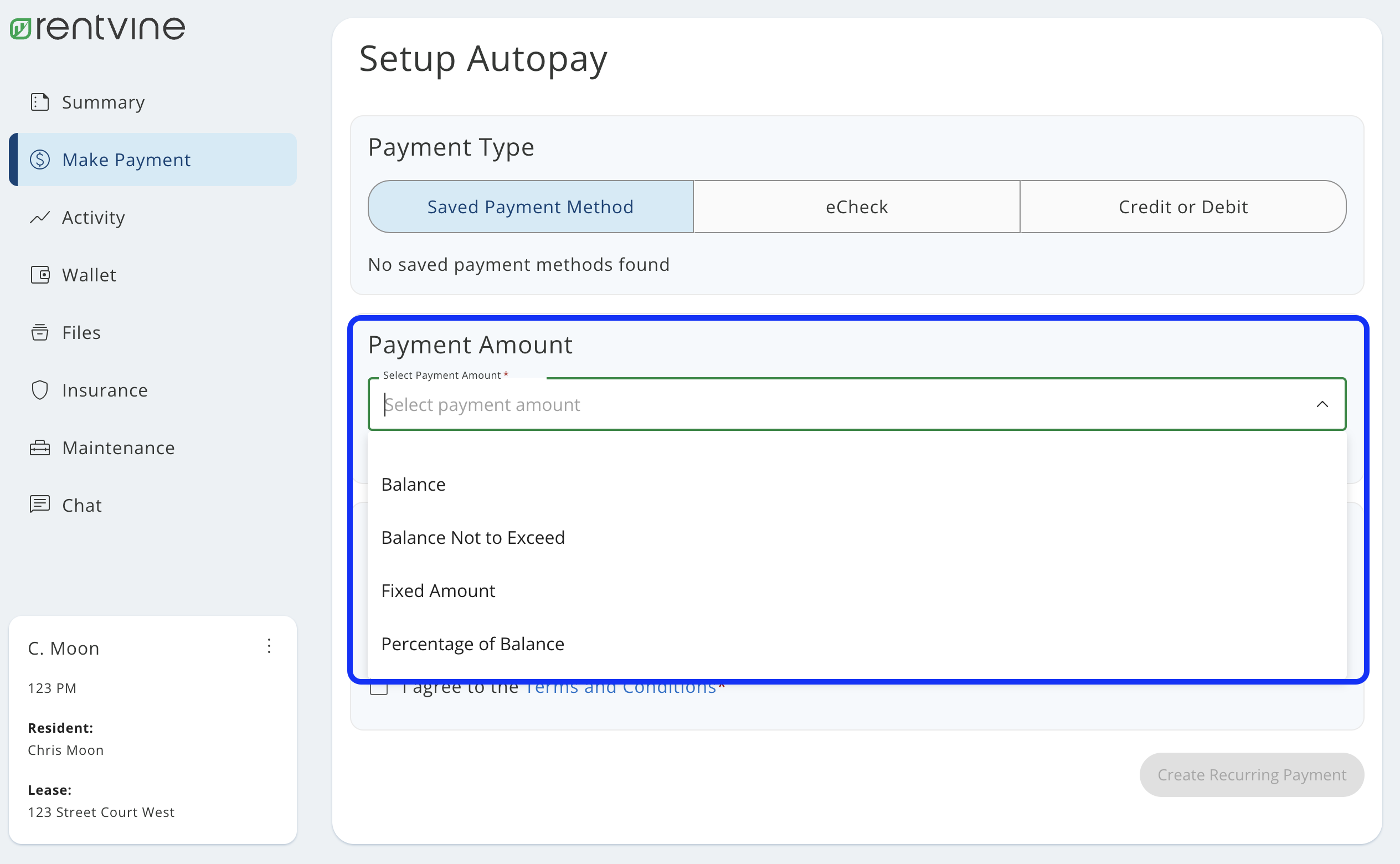
Task: Collapse the payment amount dropdown chevron
Action: [x=1322, y=404]
